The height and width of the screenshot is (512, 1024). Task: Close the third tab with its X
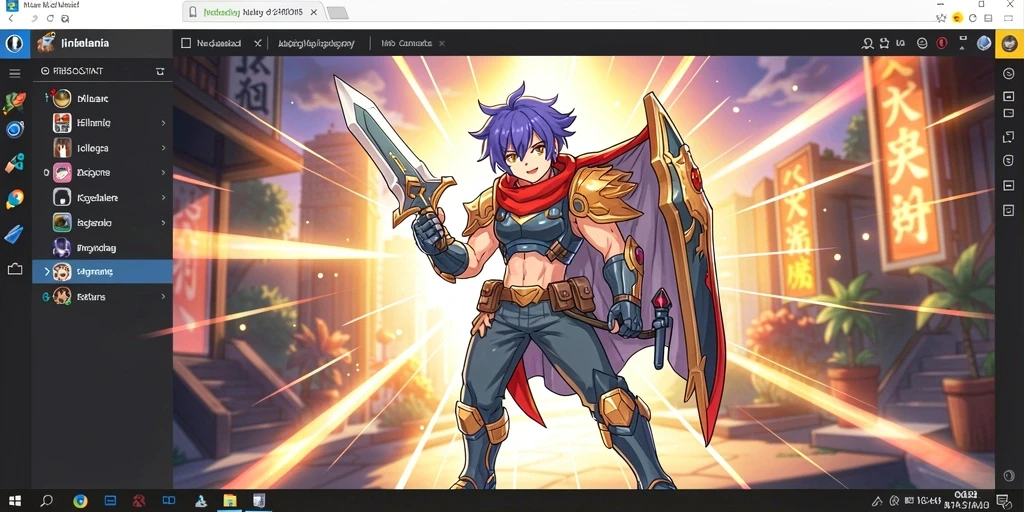point(441,43)
